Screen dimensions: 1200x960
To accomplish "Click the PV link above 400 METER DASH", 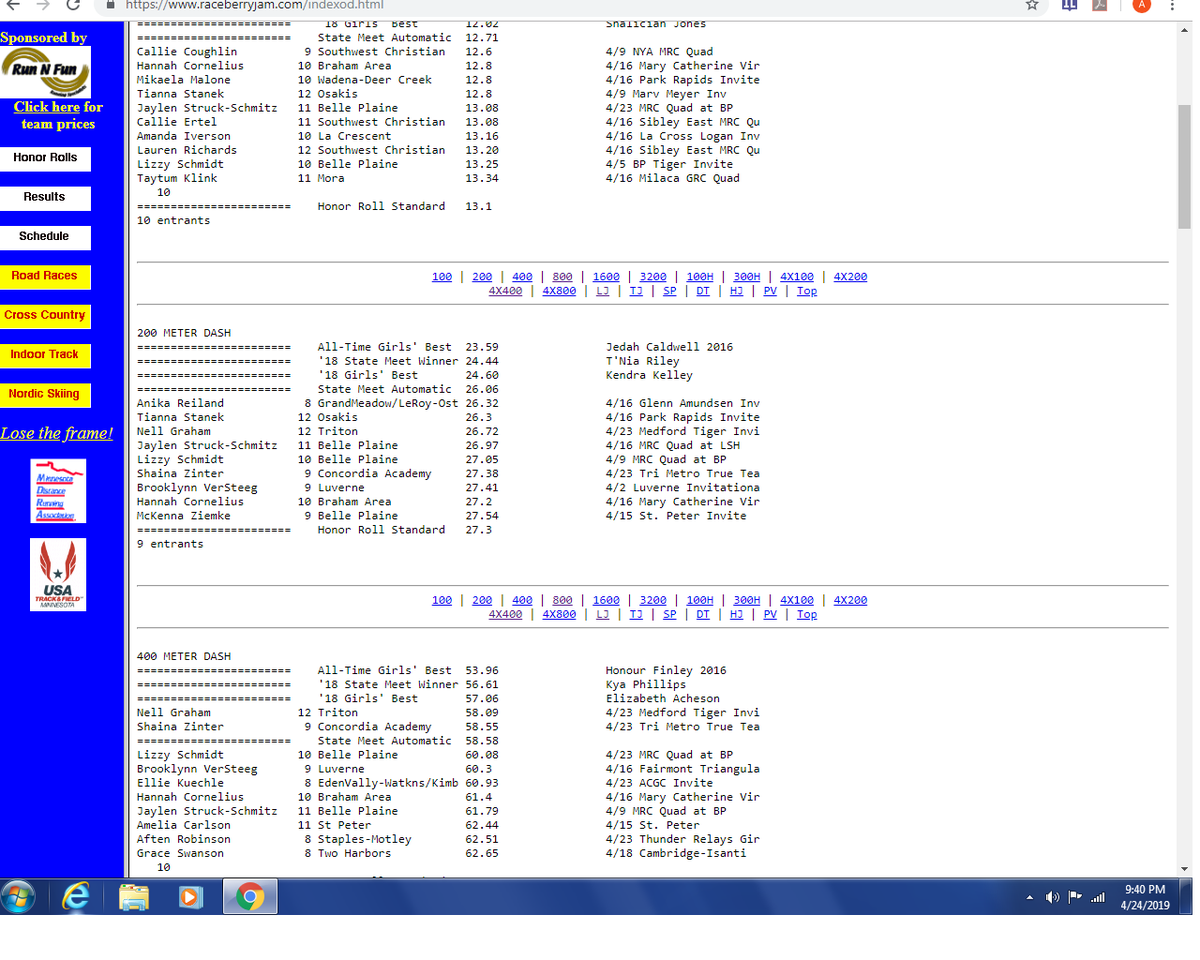I will tap(770, 615).
